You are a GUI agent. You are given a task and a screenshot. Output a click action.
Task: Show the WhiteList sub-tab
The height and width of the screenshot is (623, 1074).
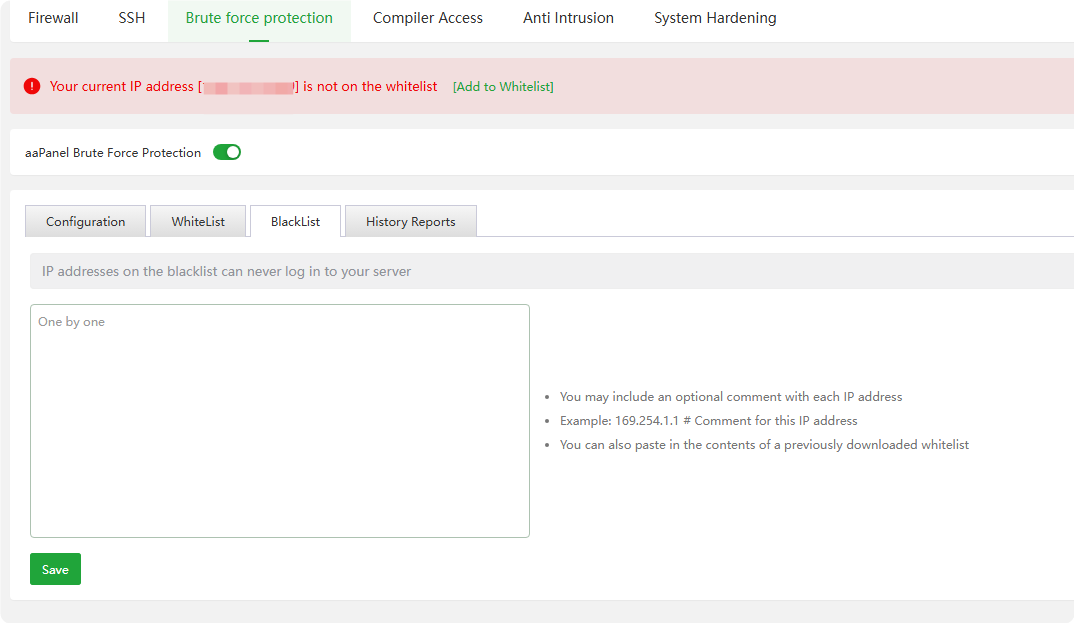(x=198, y=222)
